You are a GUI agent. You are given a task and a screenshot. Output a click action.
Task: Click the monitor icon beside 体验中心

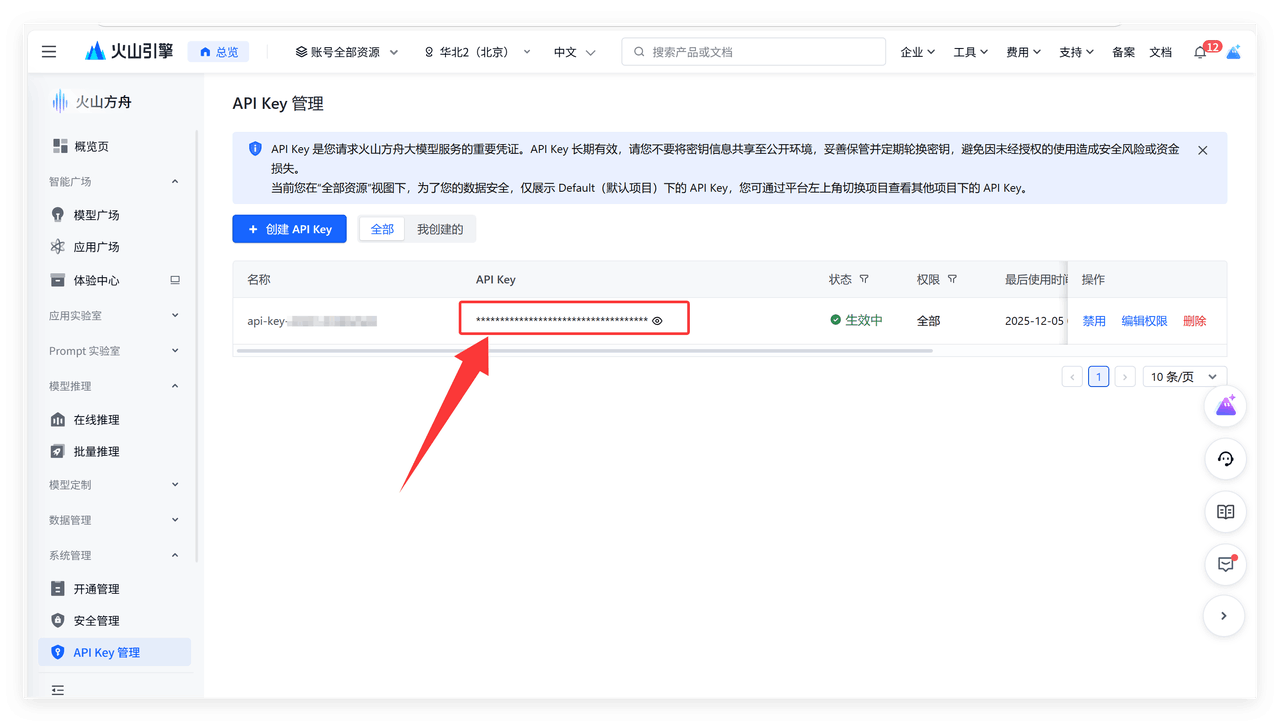175,281
